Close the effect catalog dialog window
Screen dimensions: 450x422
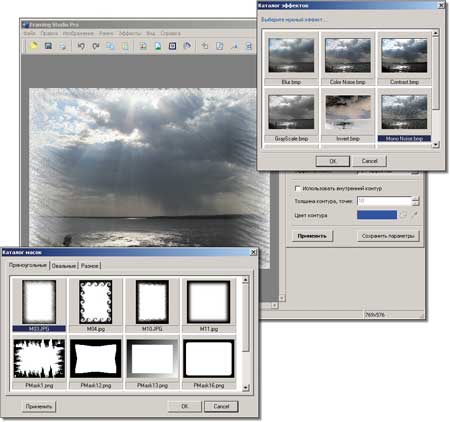click(441, 5)
